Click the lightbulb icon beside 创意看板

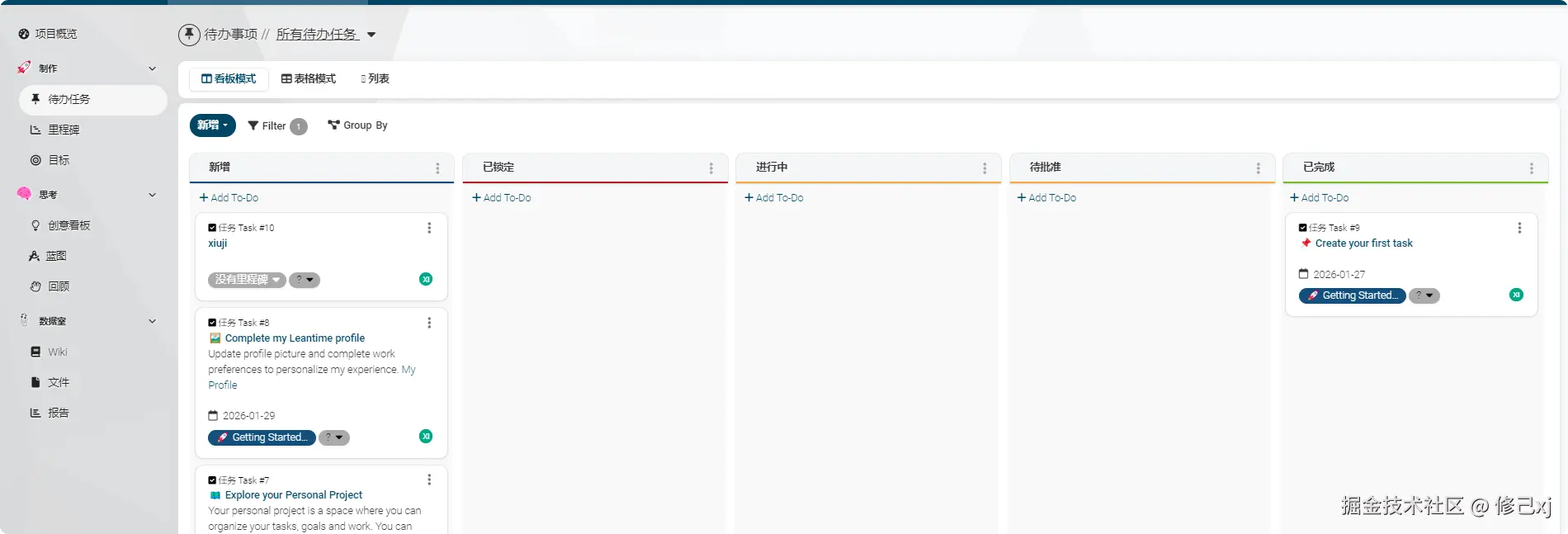(x=35, y=225)
